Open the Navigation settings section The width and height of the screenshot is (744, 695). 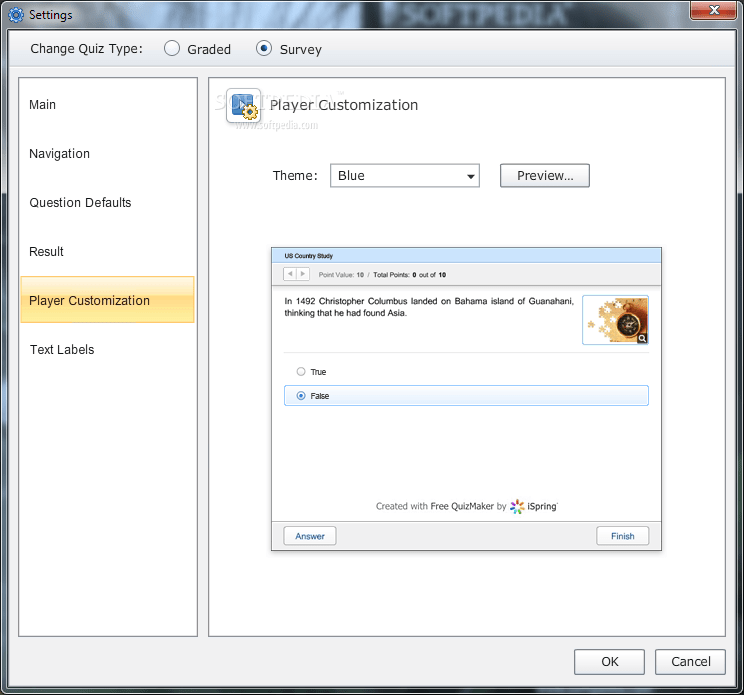click(x=107, y=154)
